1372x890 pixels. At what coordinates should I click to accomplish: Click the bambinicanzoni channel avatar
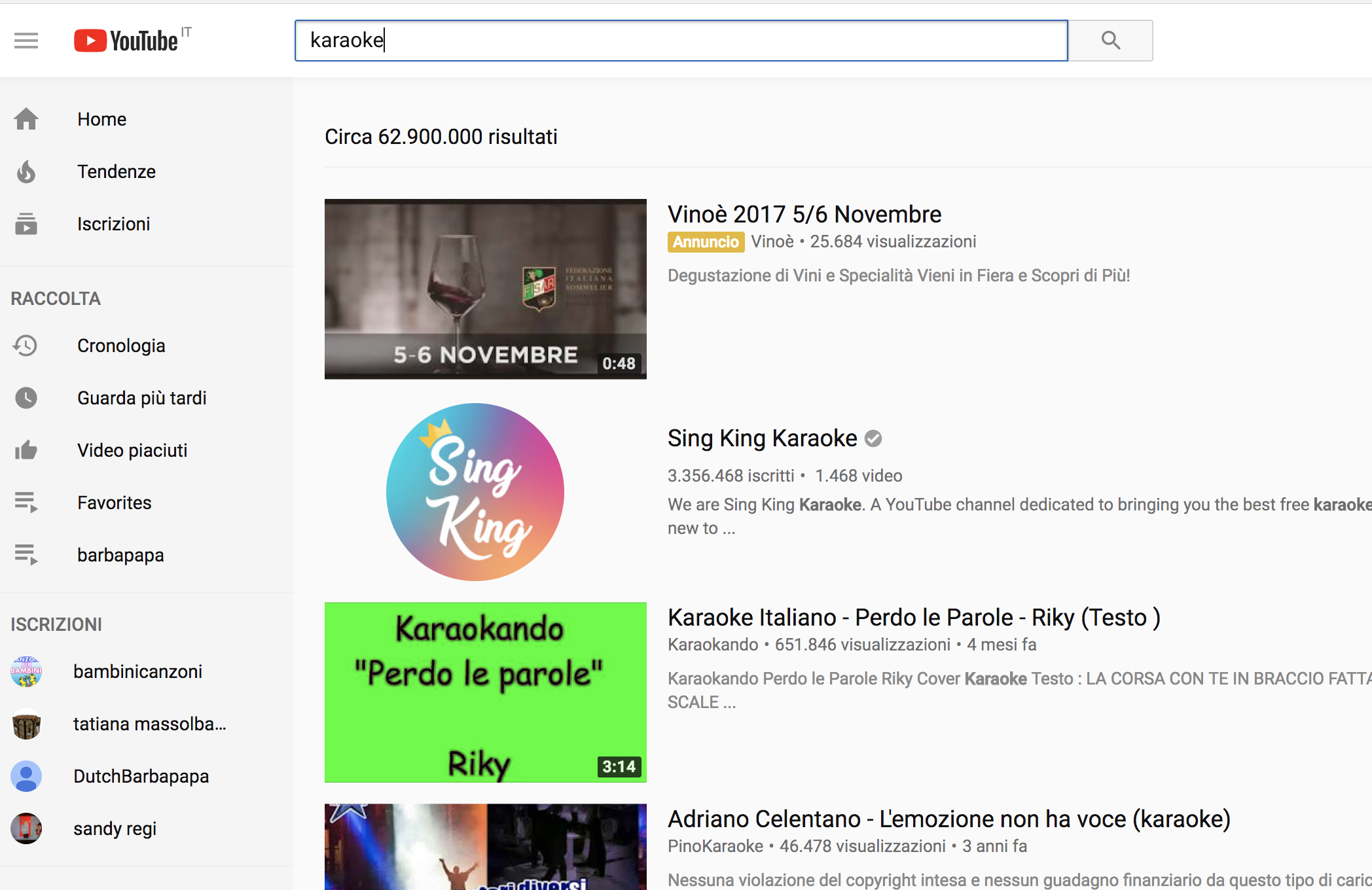point(26,671)
